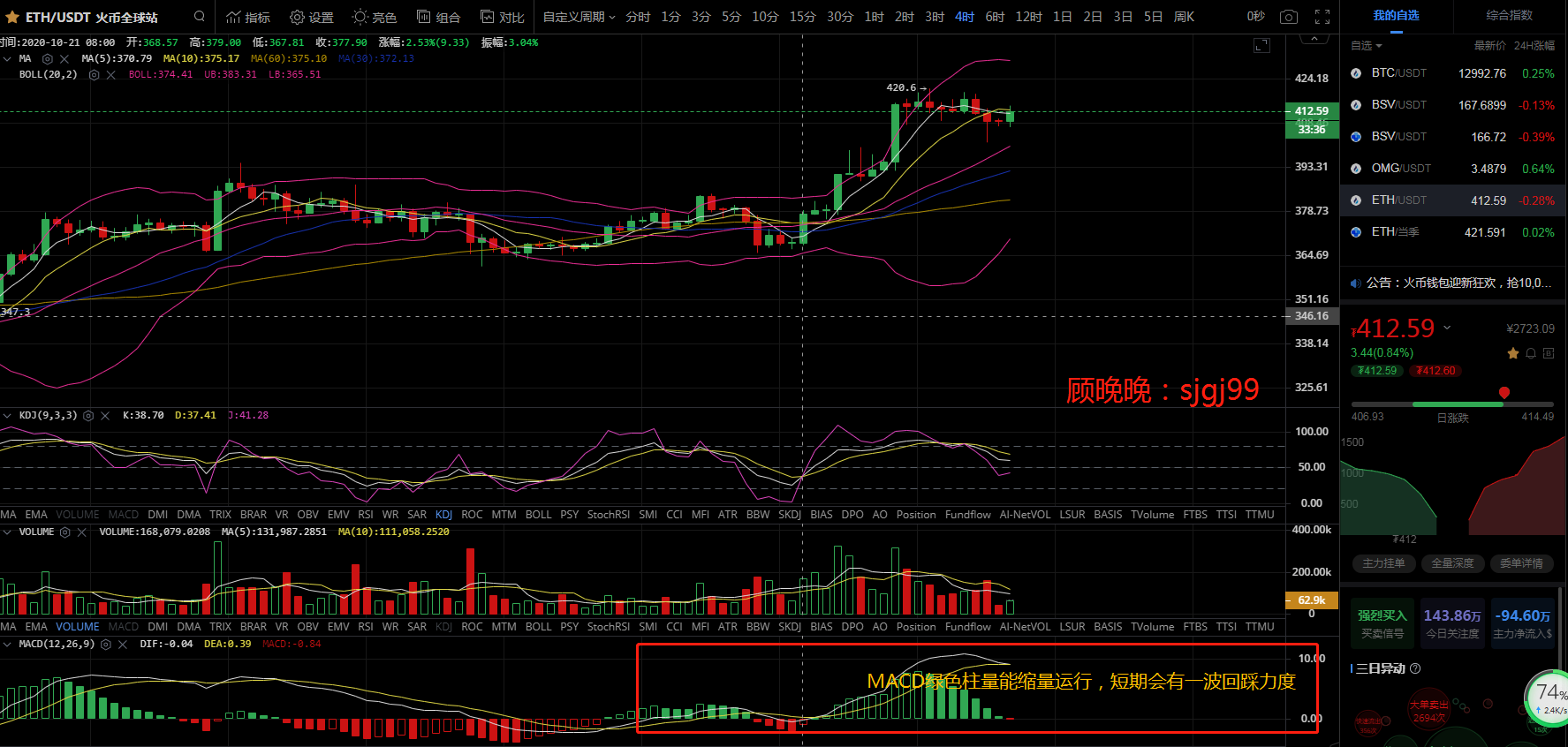Expand the price unit dropdown beside 412.59
This screenshot has width=1568, height=747.
coord(1447,328)
